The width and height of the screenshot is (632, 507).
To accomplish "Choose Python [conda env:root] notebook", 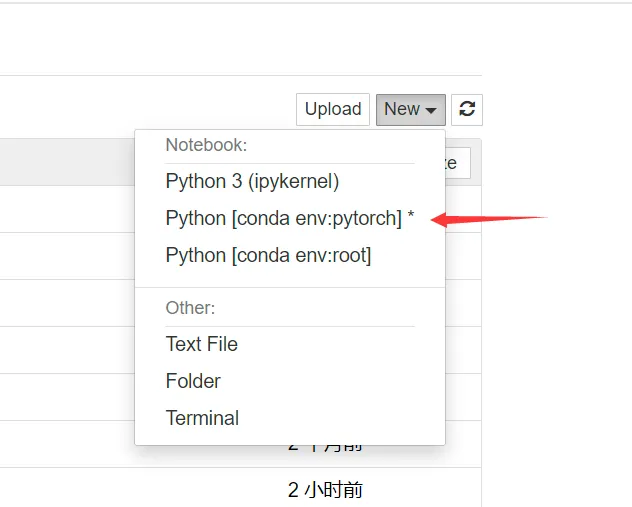I will click(x=268, y=255).
